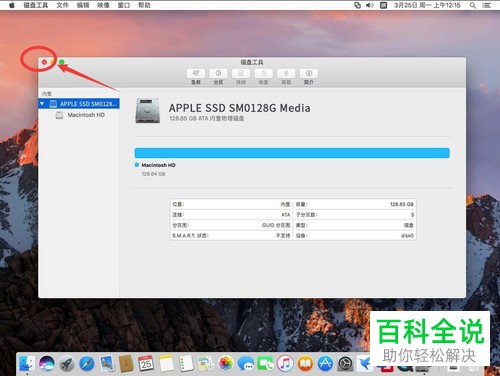Click the 不支持 S.M.A.R.T. status value
The image size is (500, 376).
coord(283,236)
